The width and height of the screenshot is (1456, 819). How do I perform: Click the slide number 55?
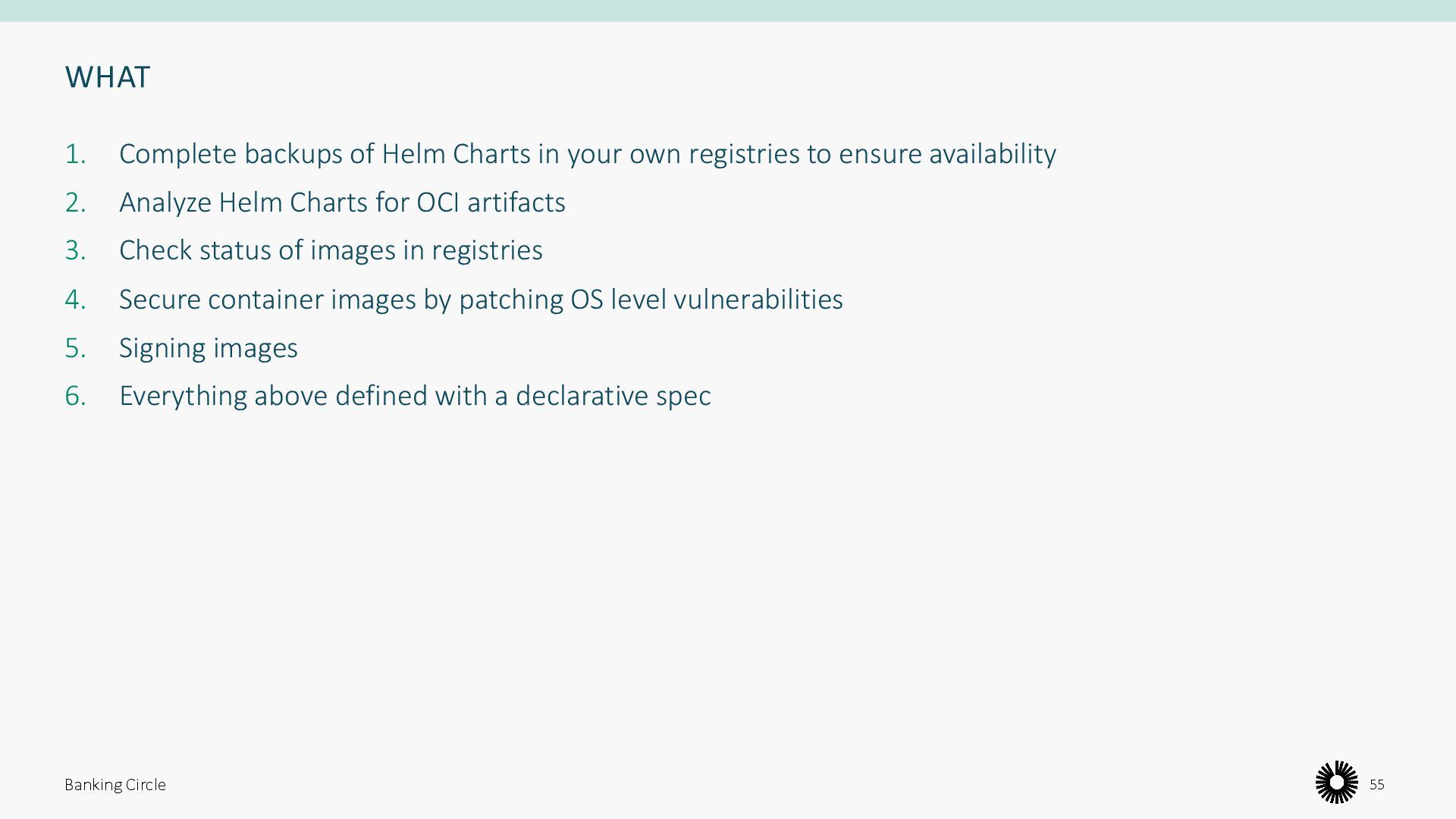click(1376, 784)
